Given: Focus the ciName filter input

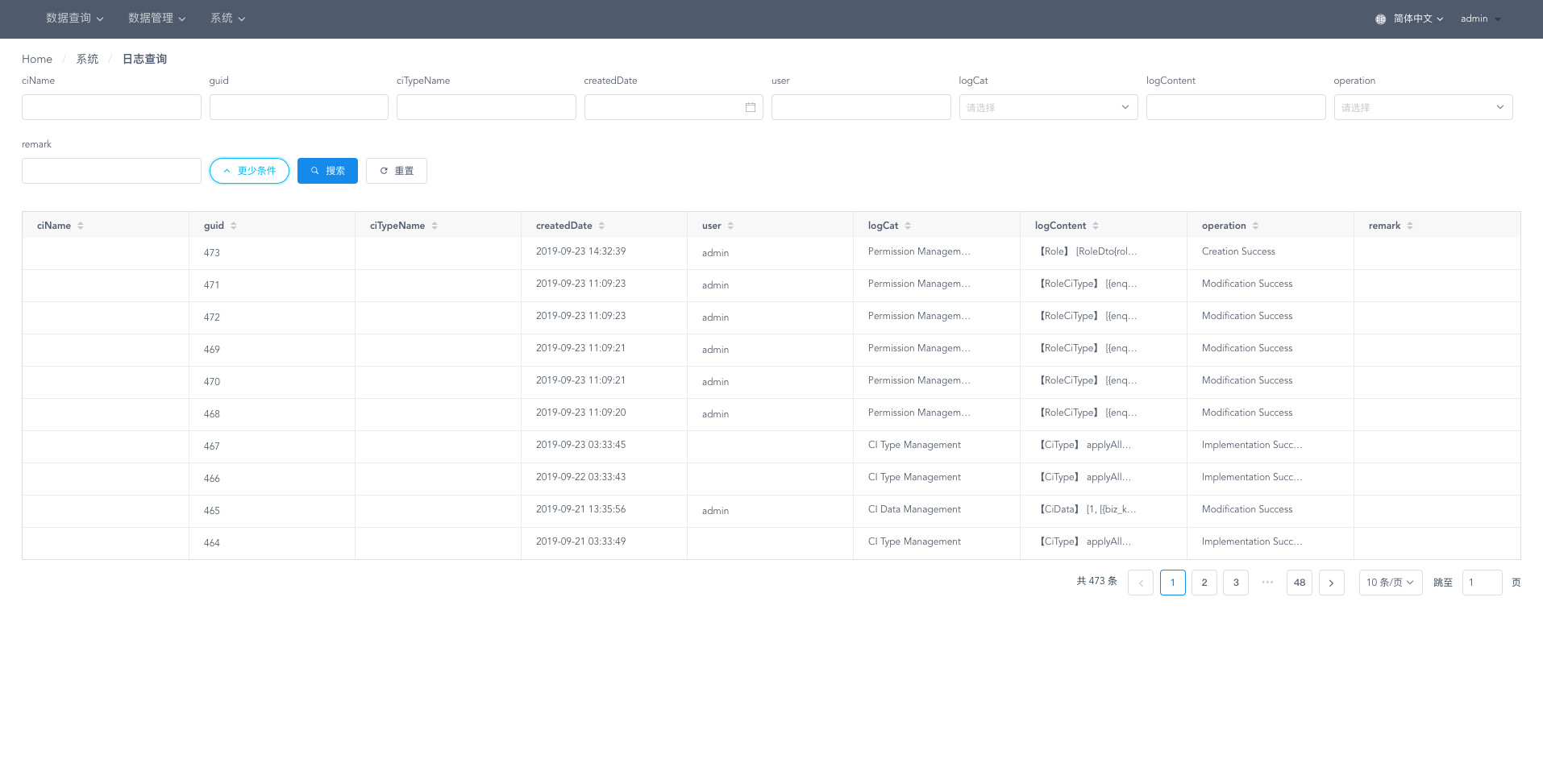Looking at the screenshot, I should tap(111, 107).
